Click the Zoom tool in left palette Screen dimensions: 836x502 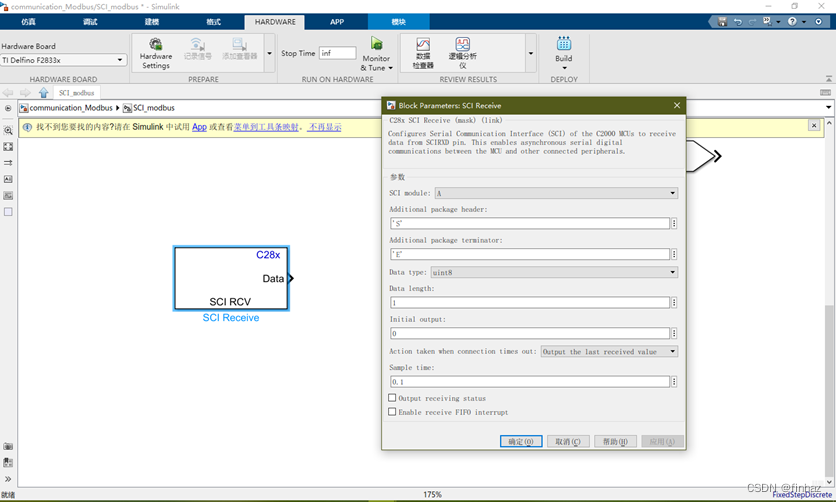[x=8, y=130]
